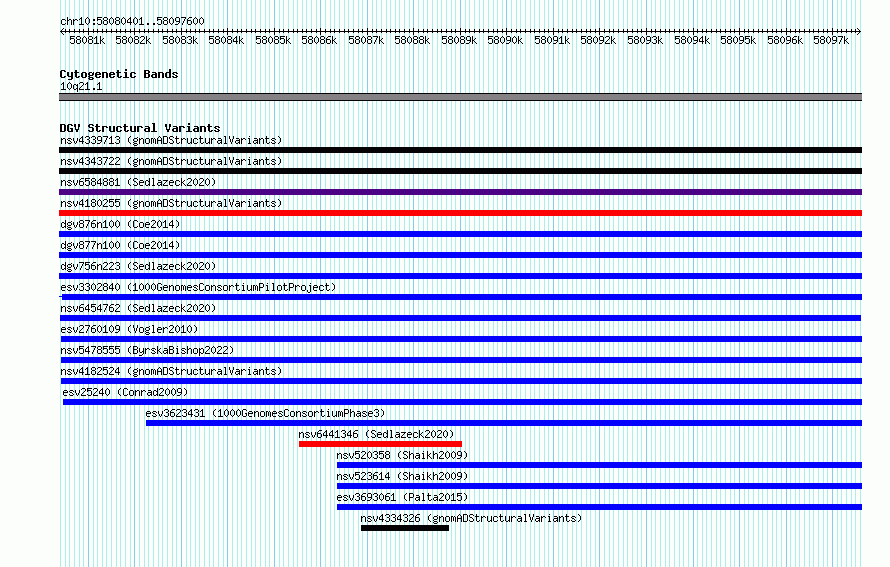Select the black bar for nsv4339713
Viewport: 890px width, 567px height.
click(x=460, y=150)
